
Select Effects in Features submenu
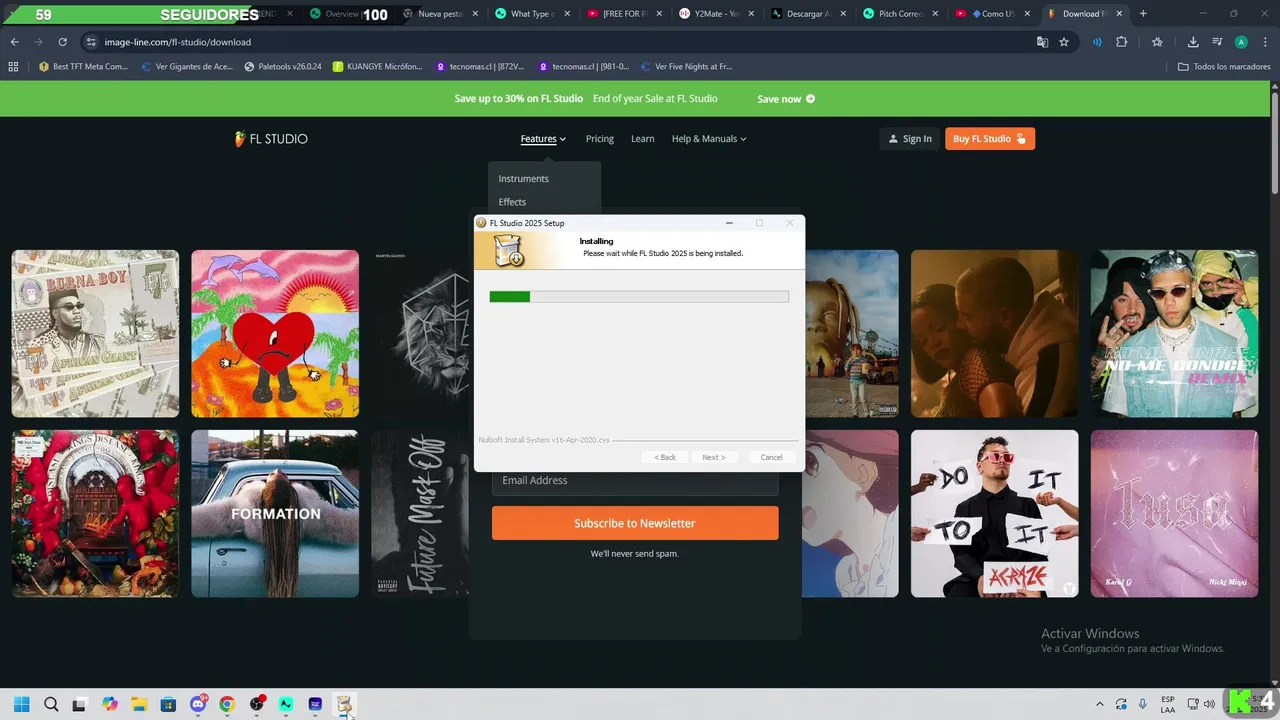click(x=512, y=202)
